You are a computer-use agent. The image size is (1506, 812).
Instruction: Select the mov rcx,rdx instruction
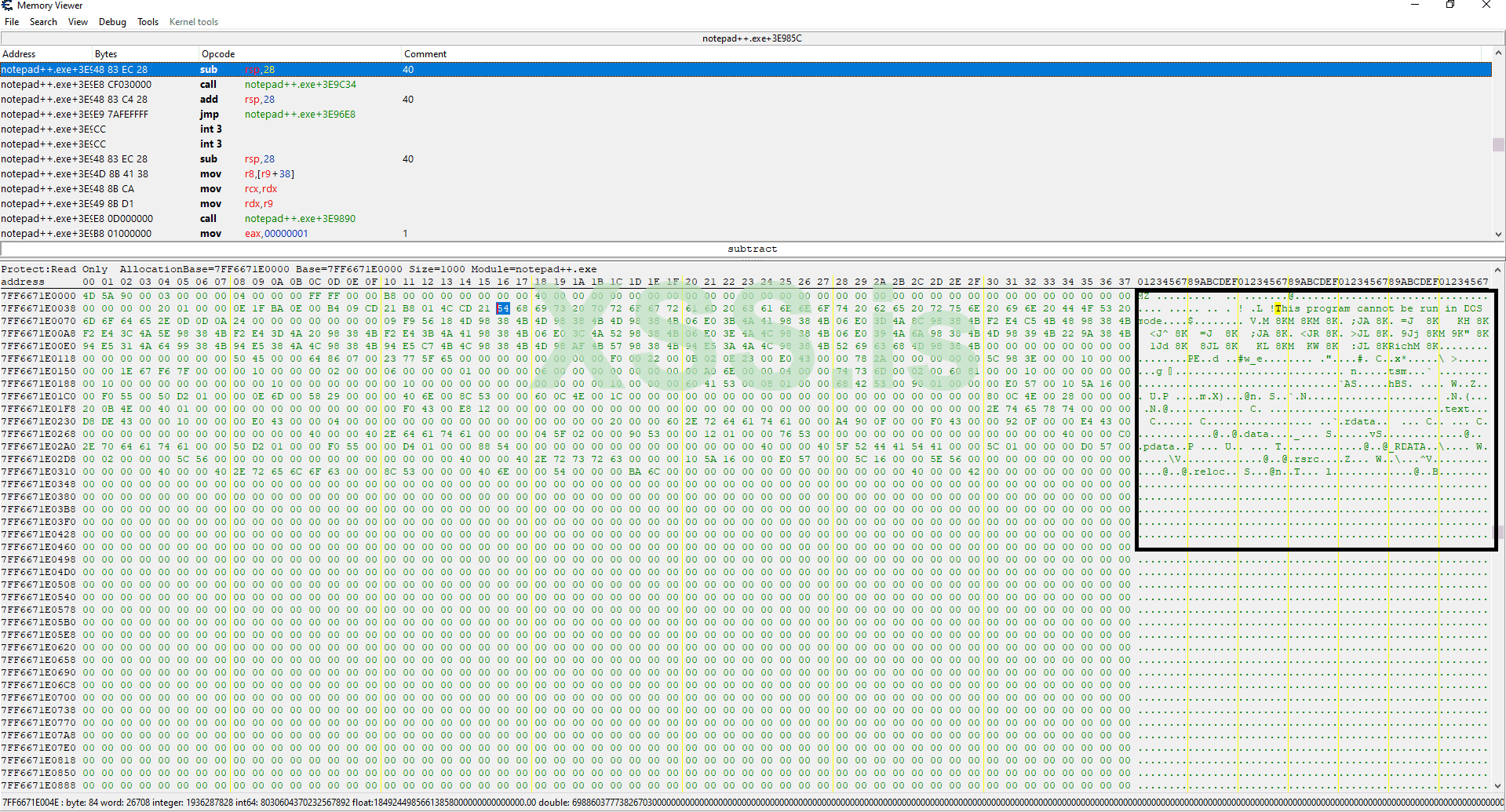point(746,189)
